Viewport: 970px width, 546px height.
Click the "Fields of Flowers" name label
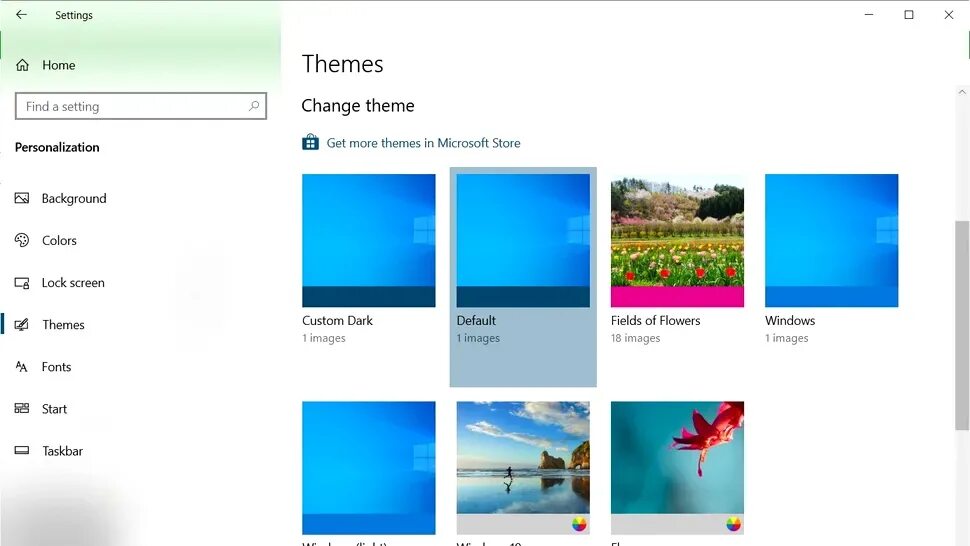coord(656,320)
